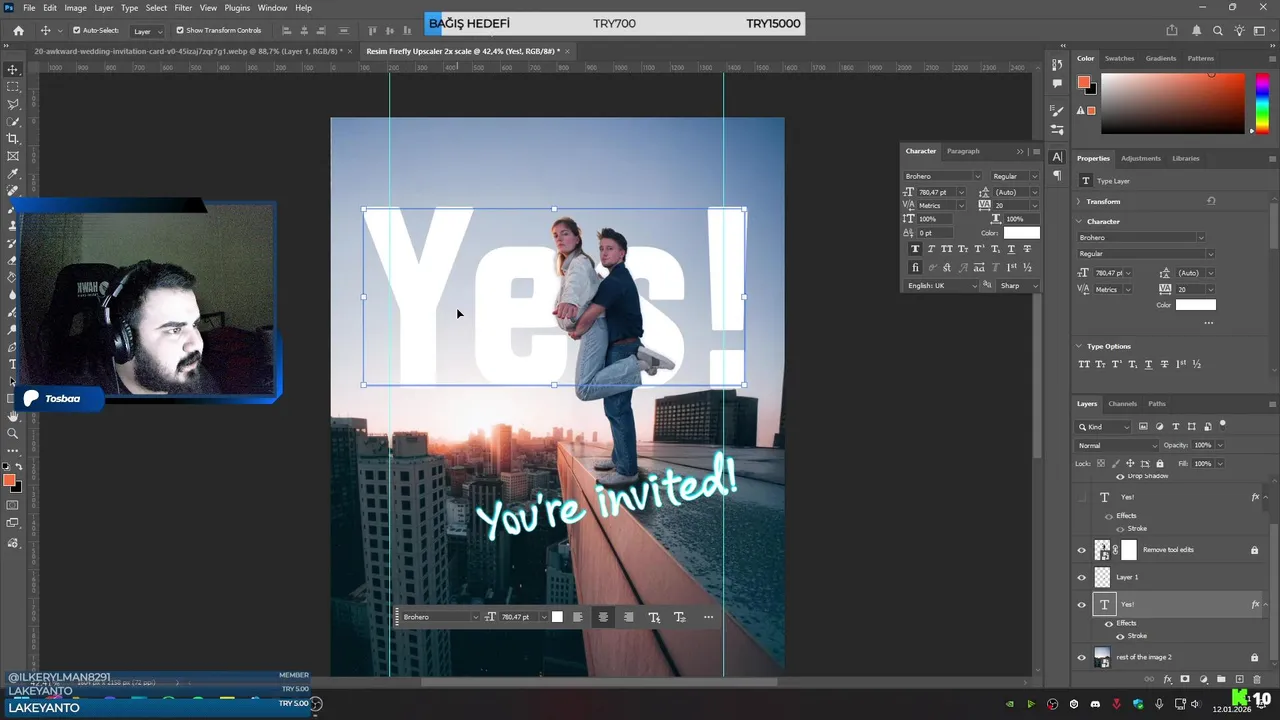Filter layers by type layers
This screenshot has width=1280, height=720.
coord(1175,427)
